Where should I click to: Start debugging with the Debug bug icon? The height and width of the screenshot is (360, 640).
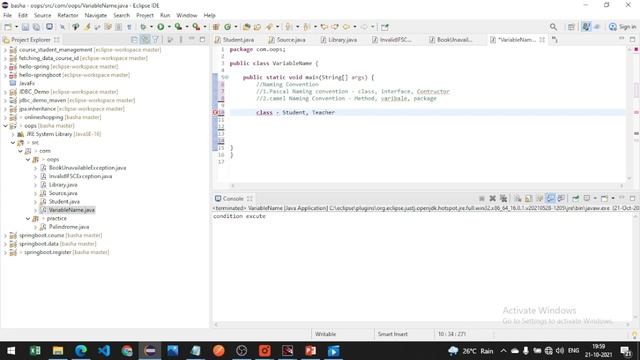click(x=143, y=27)
